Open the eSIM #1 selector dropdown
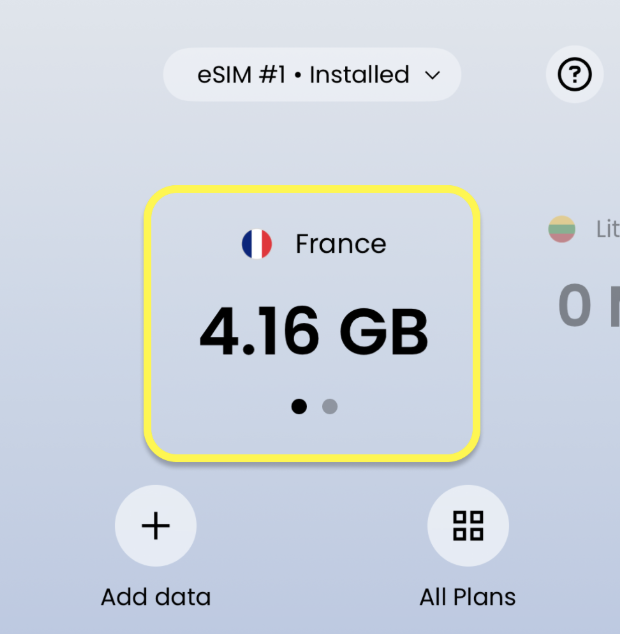Image resolution: width=620 pixels, height=634 pixels. click(311, 75)
